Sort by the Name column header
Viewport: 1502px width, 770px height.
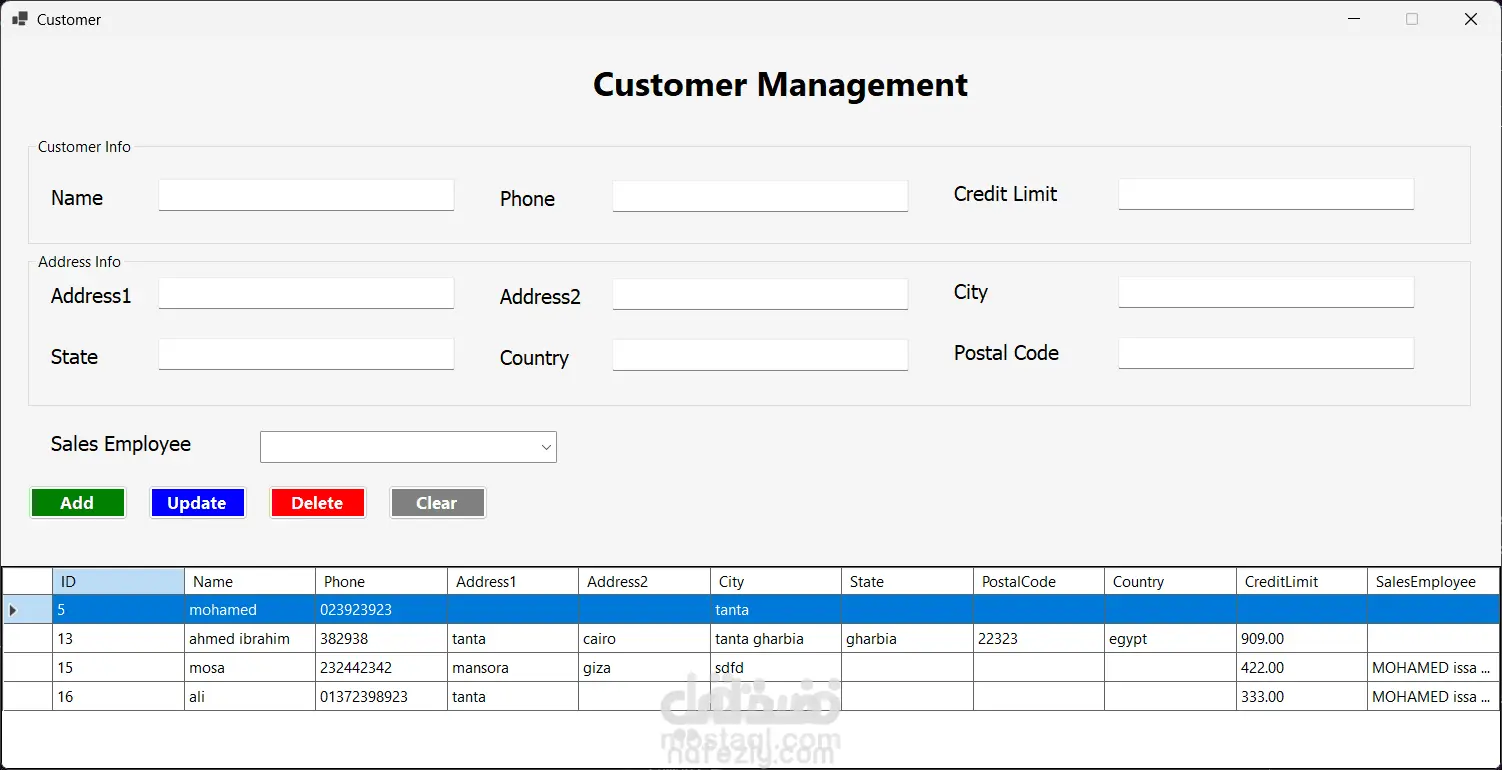coord(250,581)
